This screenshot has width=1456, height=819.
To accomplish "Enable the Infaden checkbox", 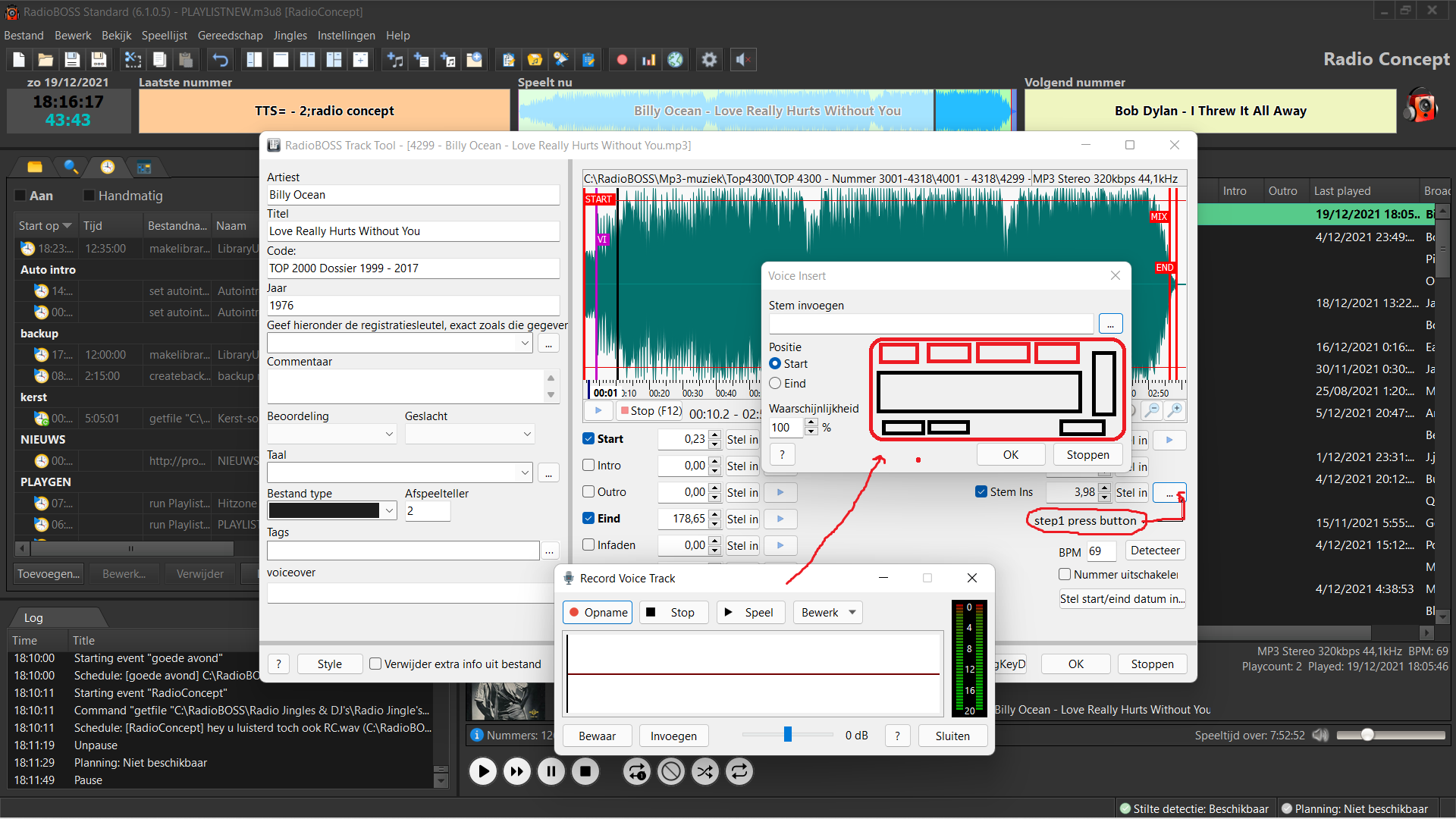I will click(x=588, y=544).
